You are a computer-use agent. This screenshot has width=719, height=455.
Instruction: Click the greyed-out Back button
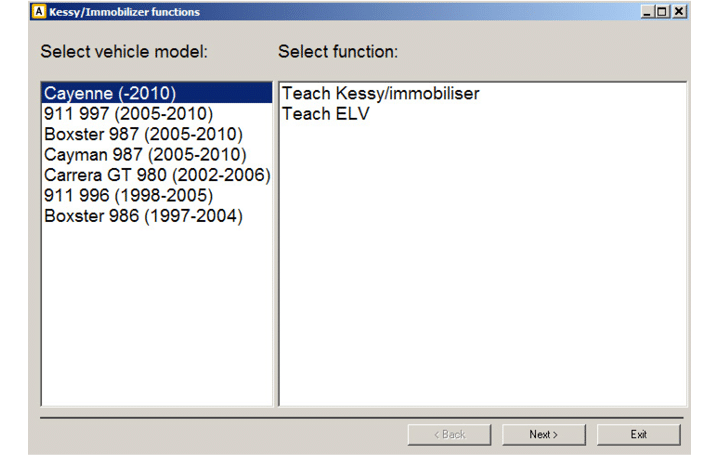pyautogui.click(x=449, y=435)
